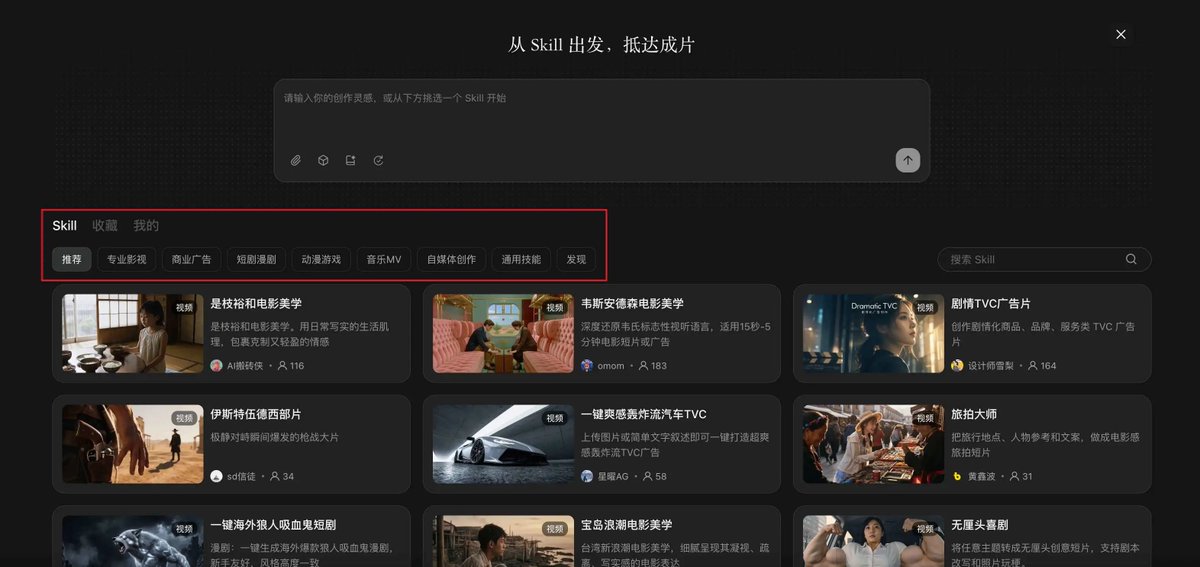Click the cube icon in prompt box
The image size is (1200, 567).
click(x=323, y=160)
